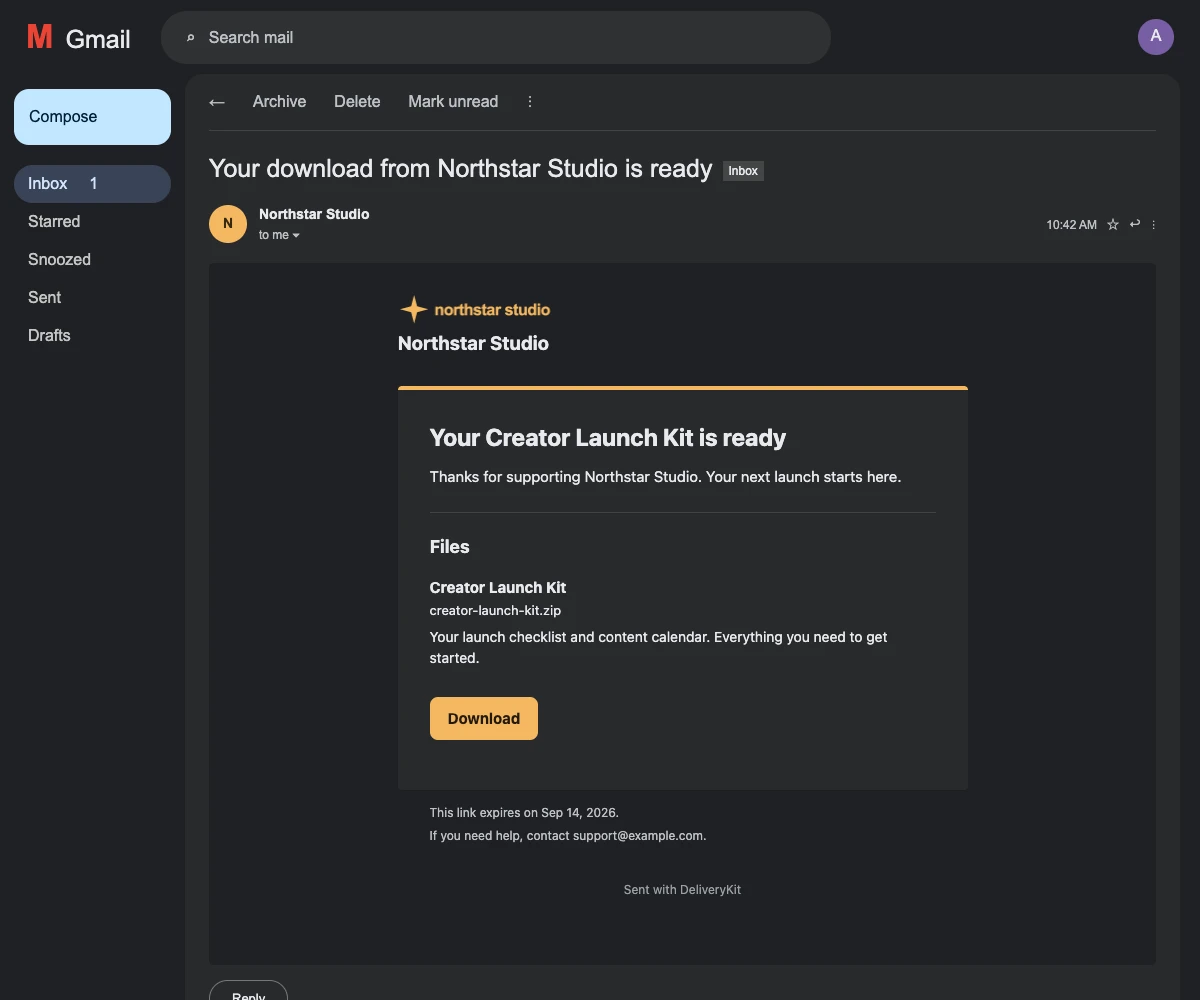Delete this email
The width and height of the screenshot is (1200, 1000).
(x=357, y=102)
